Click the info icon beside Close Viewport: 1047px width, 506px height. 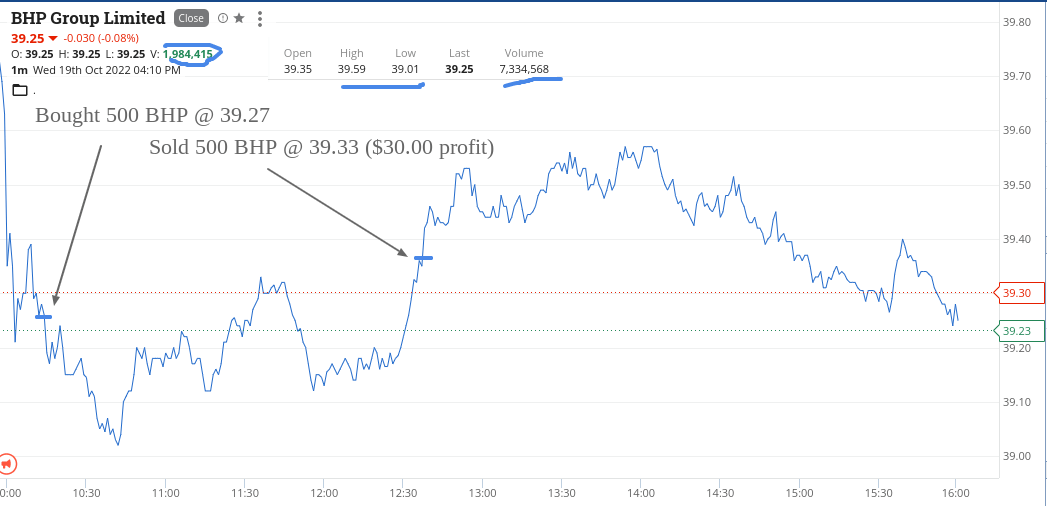pyautogui.click(x=223, y=18)
